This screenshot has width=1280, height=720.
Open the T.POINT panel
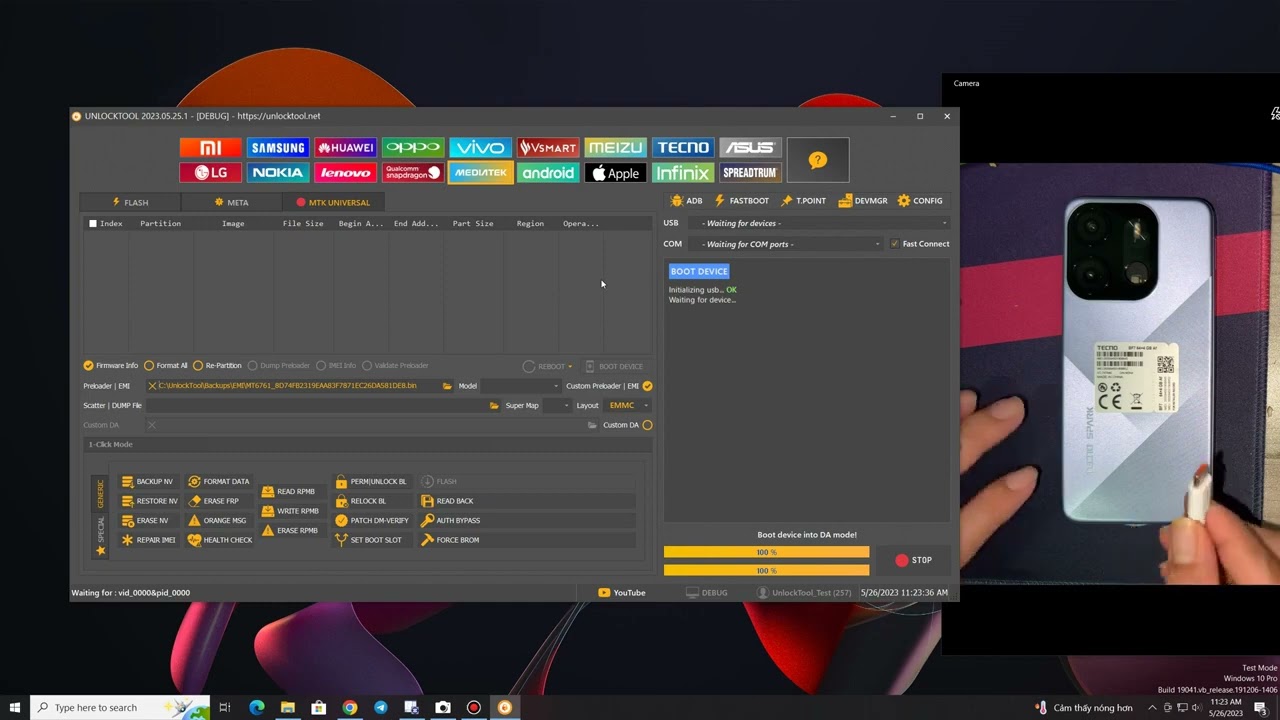point(803,201)
